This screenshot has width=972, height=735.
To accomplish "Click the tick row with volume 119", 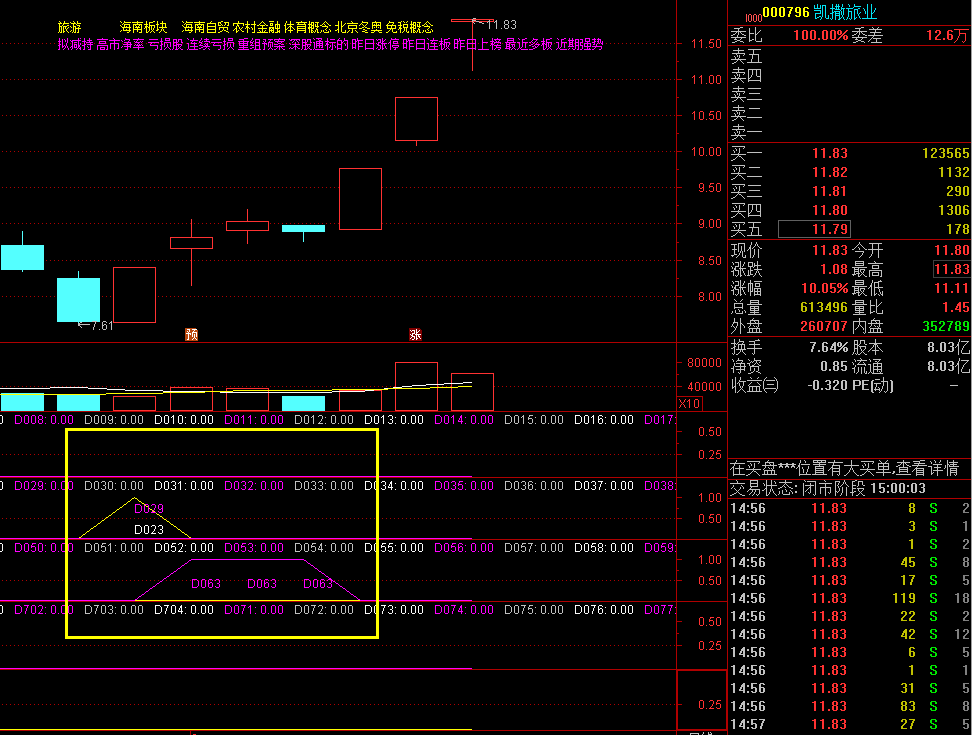I will click(x=850, y=598).
